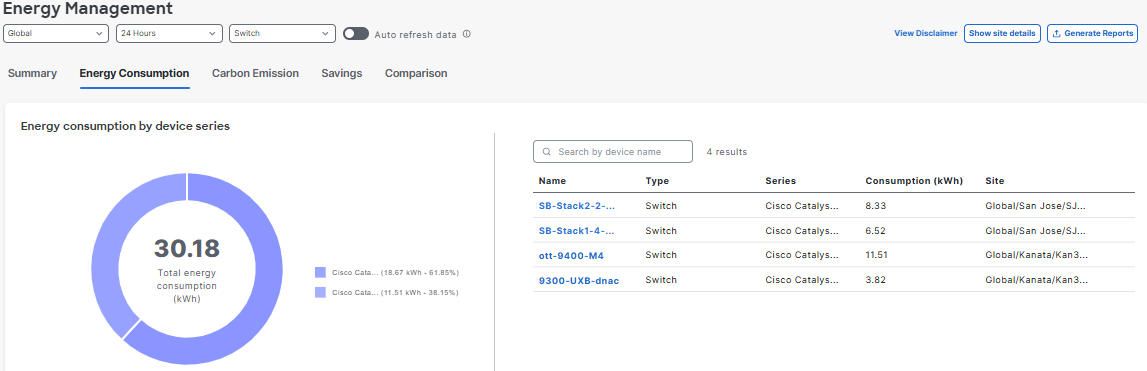Switch to the Summary tab
Screen dimensions: 1147x371
coord(32,73)
